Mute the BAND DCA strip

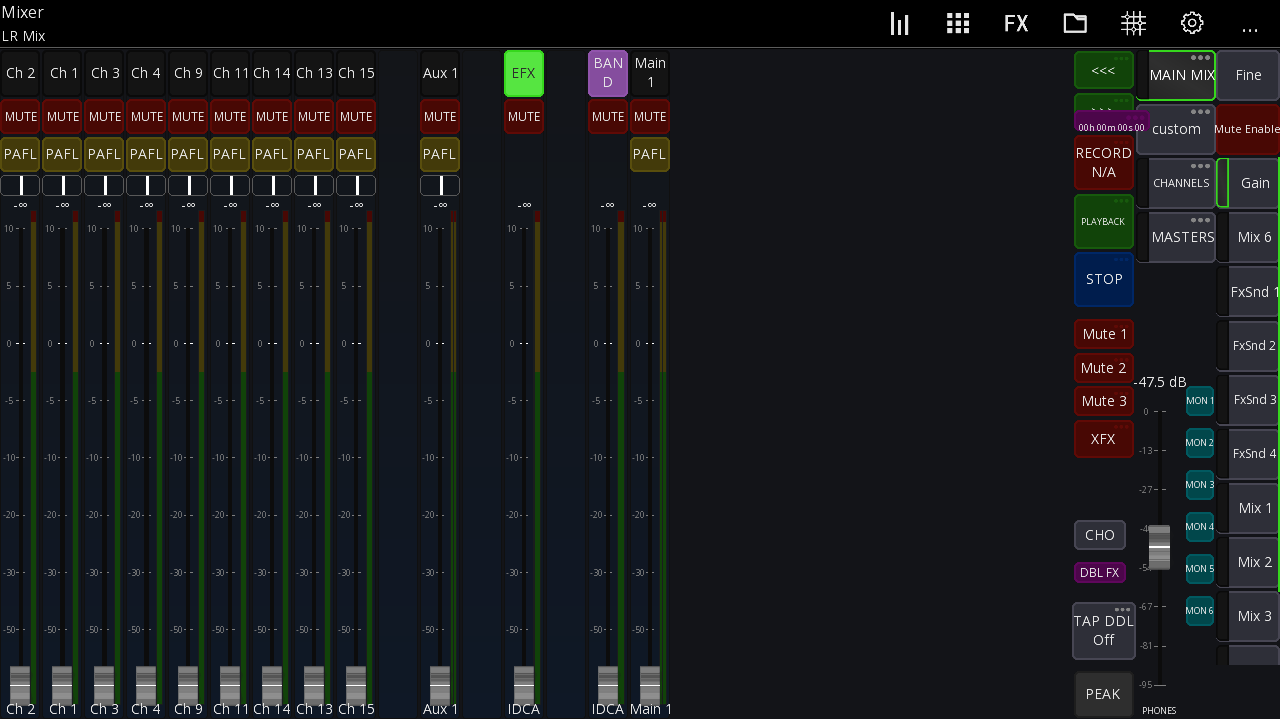coord(608,117)
